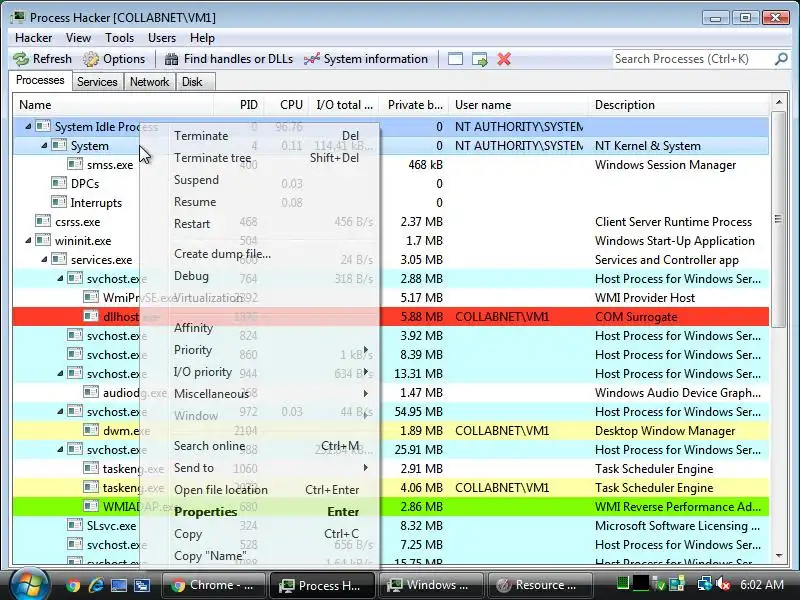Click the red X toolbar icon
This screenshot has width=800, height=600.
504,59
